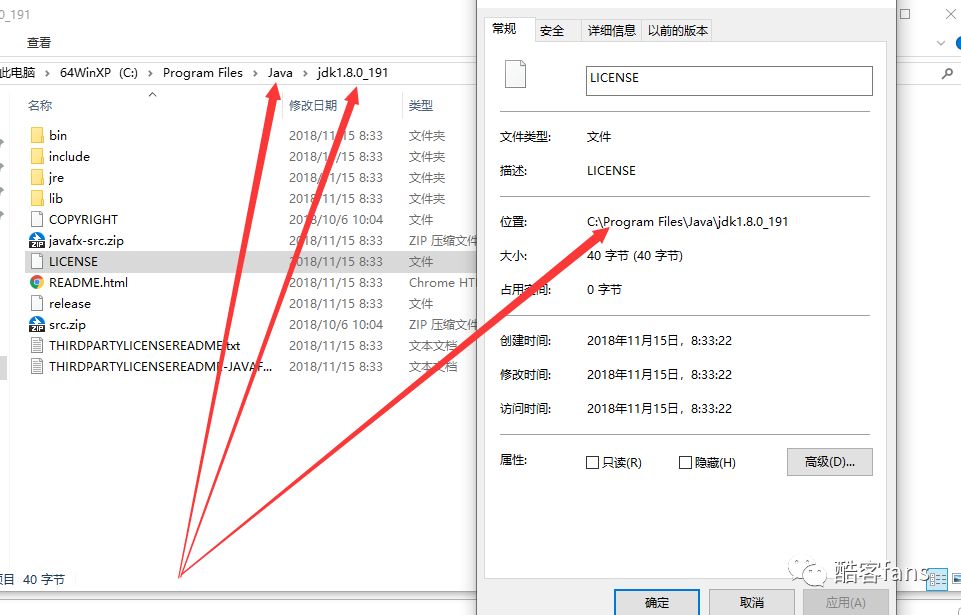Click the release file icon
Viewport: 961px width, 615px height.
37,303
